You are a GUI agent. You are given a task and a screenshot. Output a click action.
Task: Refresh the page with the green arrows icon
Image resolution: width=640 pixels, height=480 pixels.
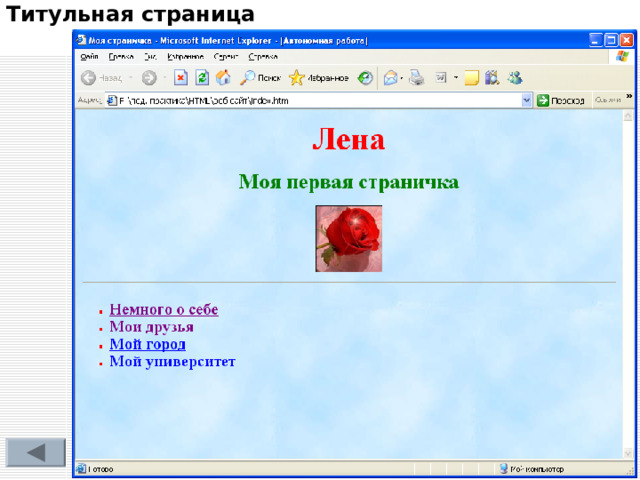point(202,78)
